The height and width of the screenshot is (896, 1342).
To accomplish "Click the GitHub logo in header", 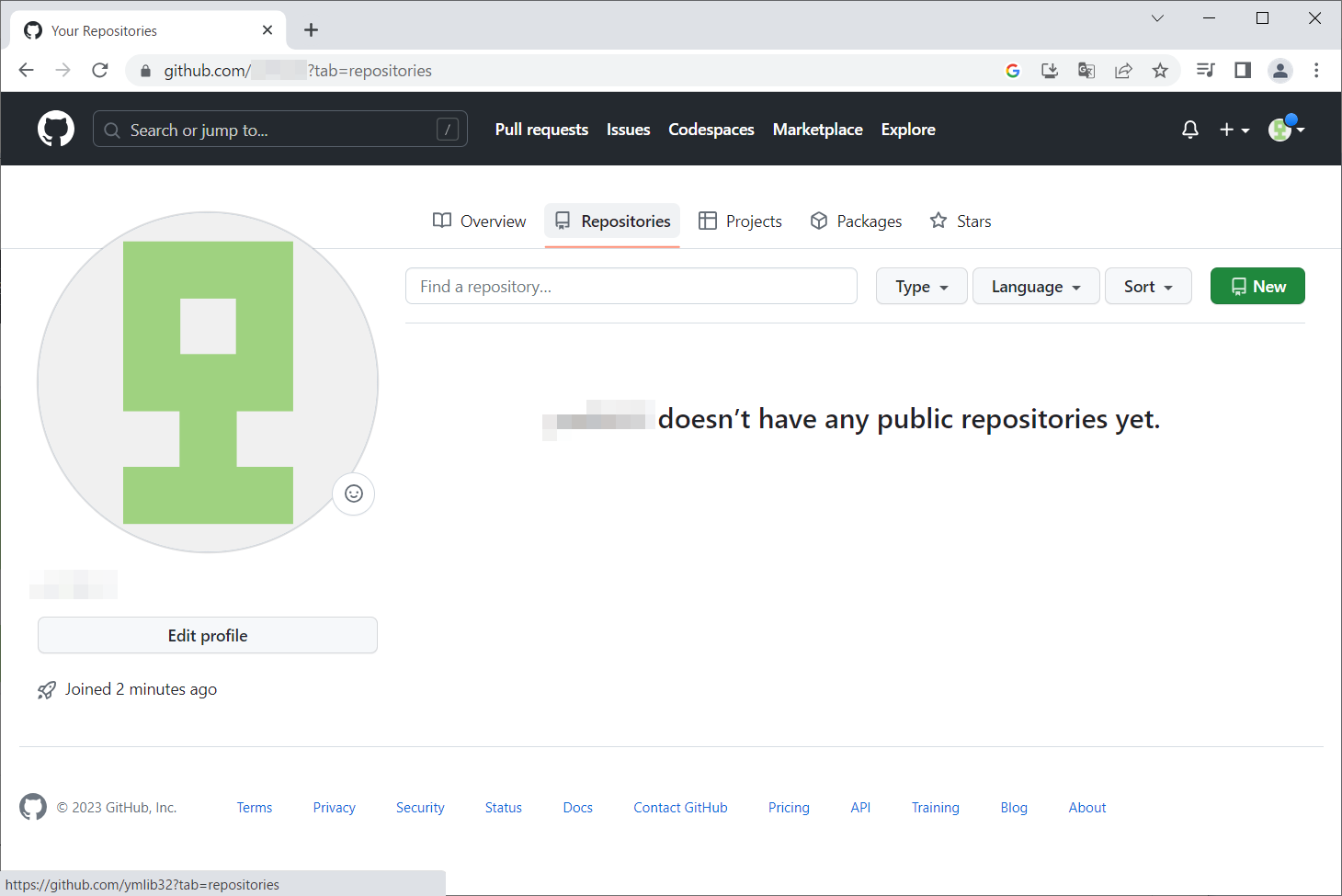I will click(x=56, y=130).
